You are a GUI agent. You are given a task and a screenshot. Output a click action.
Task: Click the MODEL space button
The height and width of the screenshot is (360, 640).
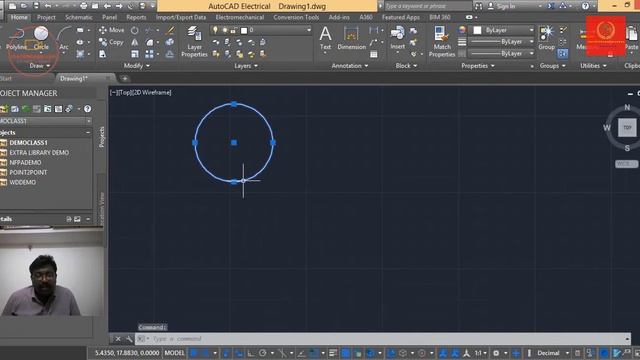point(174,353)
